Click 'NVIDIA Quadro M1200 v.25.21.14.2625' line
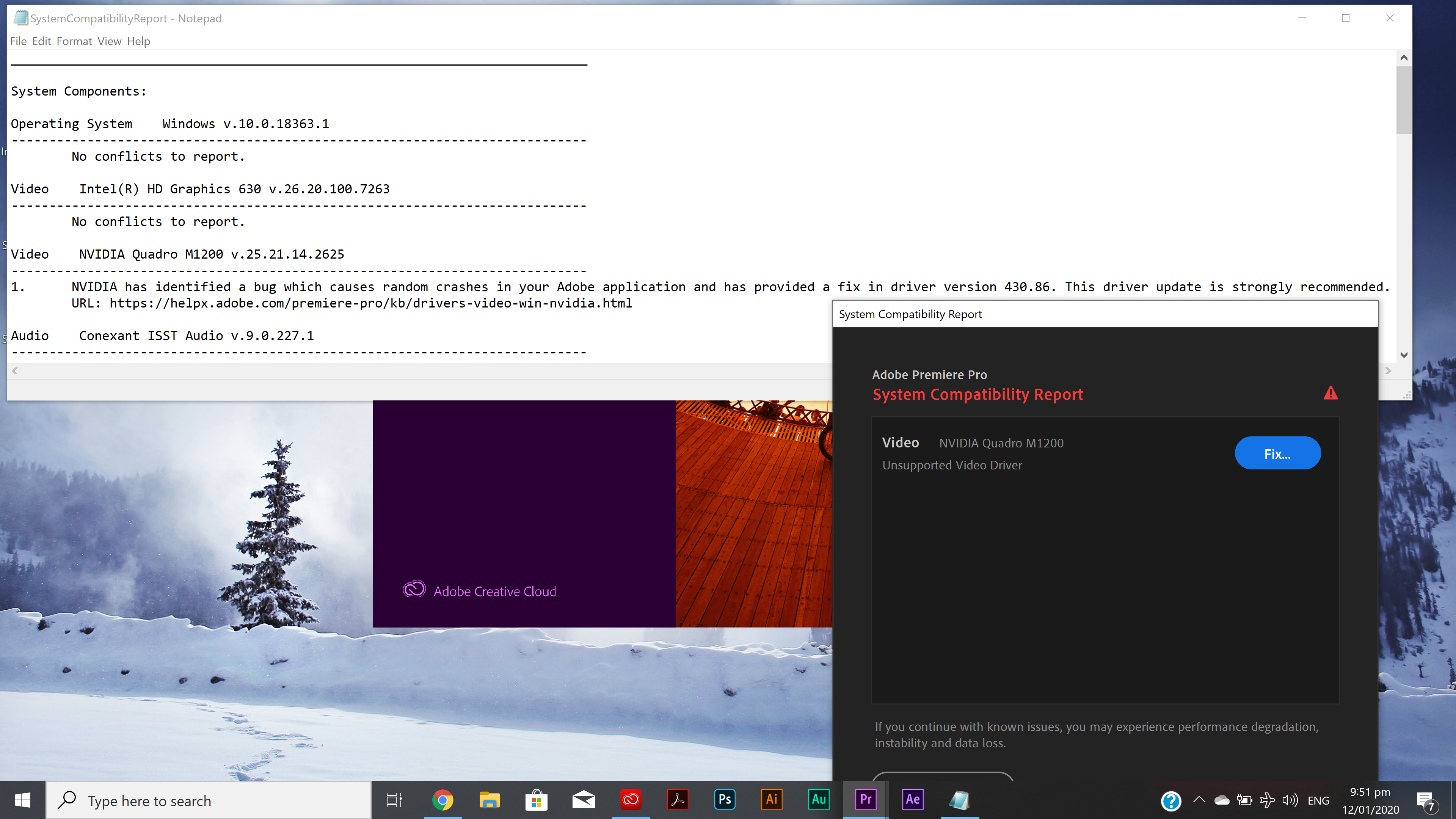This screenshot has width=1456, height=819. pos(177,254)
